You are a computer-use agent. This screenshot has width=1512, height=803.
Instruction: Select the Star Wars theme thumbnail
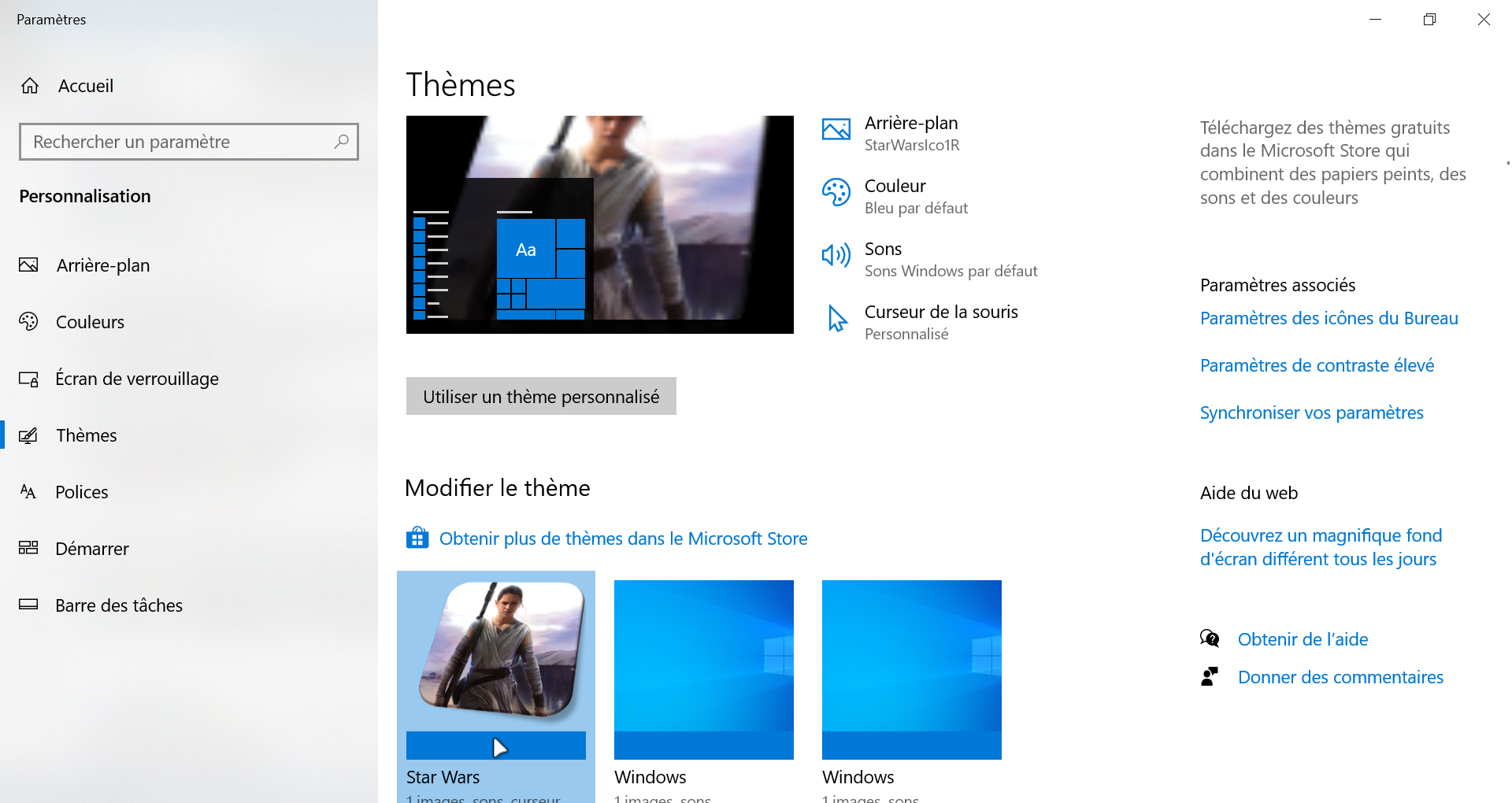click(496, 669)
